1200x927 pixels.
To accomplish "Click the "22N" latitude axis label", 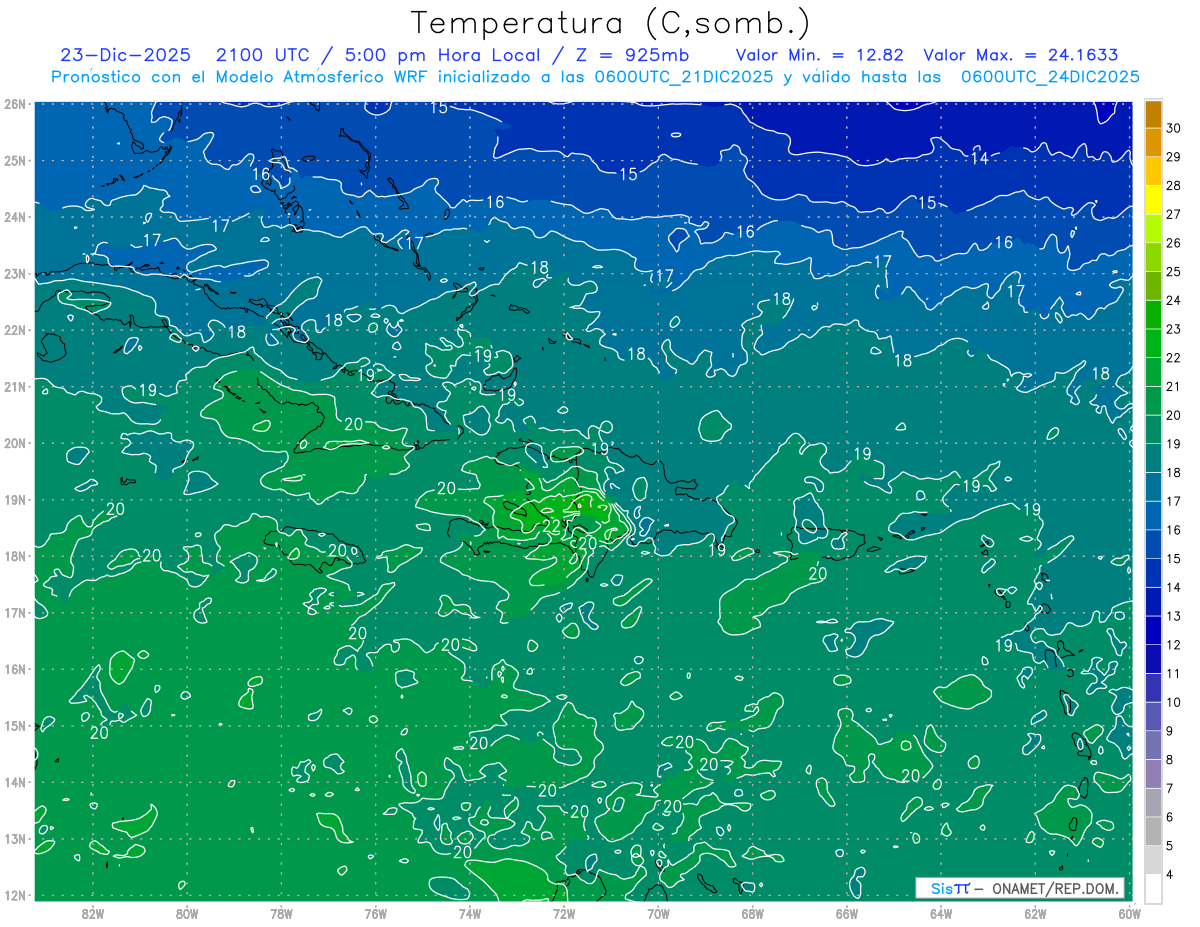I will point(15,330).
